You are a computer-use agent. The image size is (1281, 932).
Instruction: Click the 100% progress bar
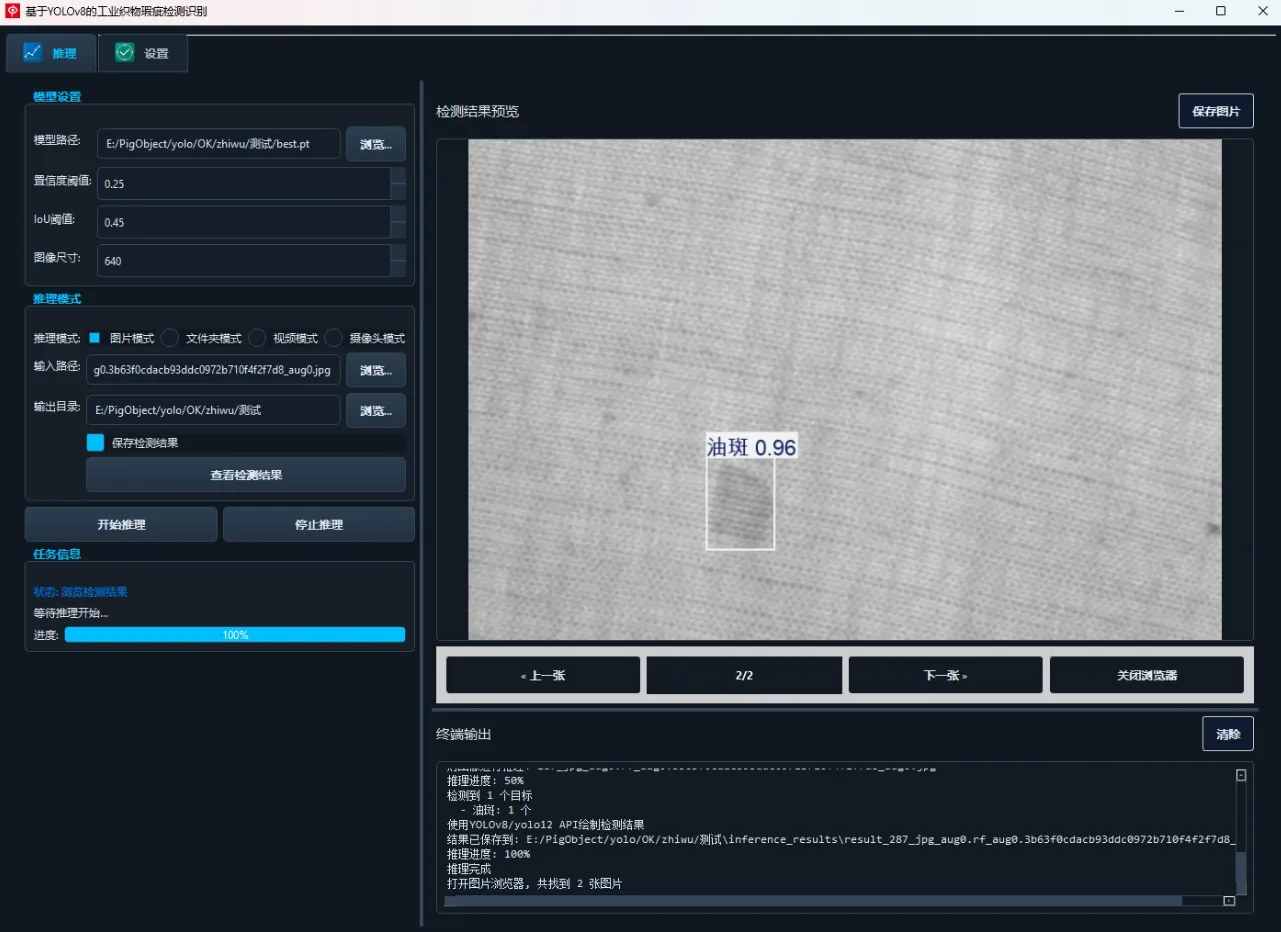pos(234,634)
